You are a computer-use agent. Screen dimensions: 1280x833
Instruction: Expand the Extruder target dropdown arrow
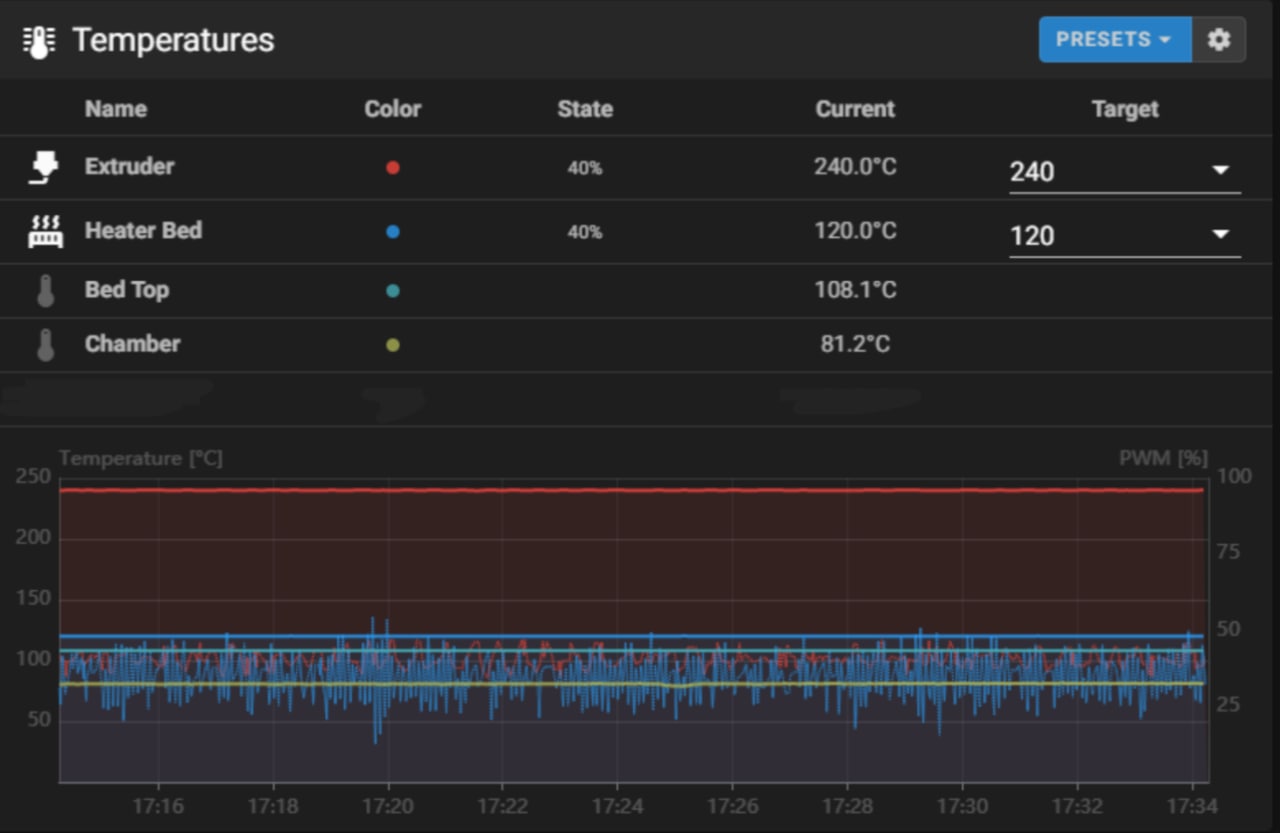click(x=1220, y=171)
